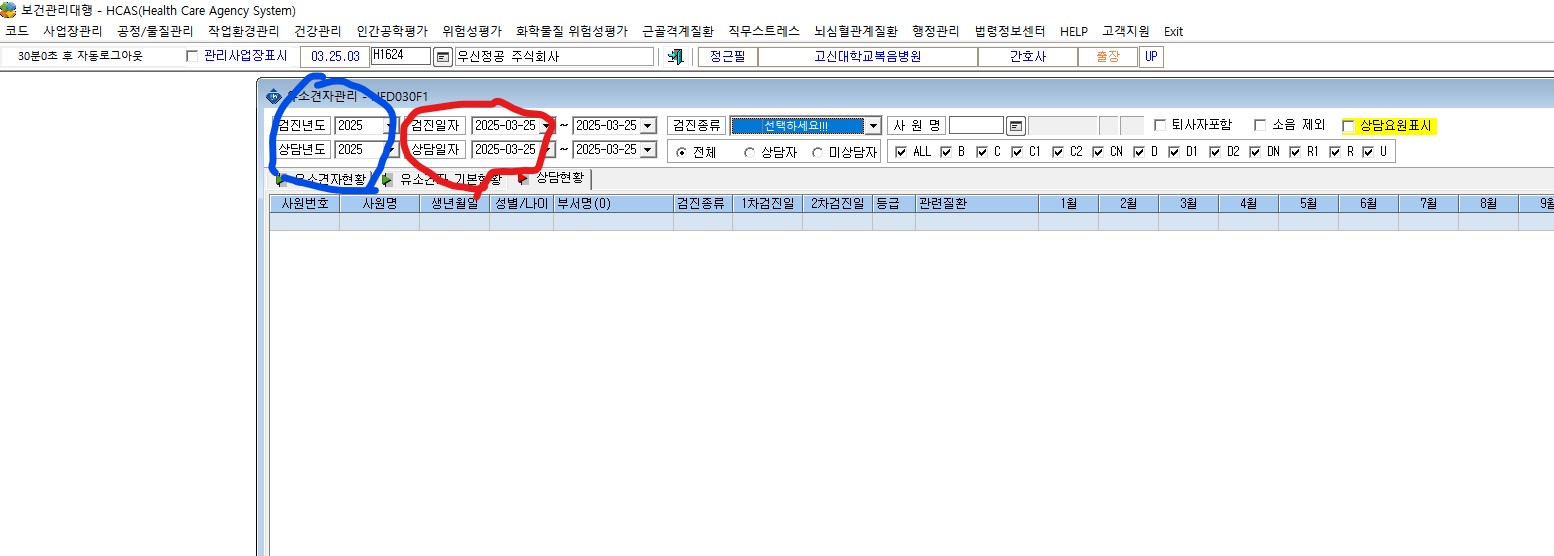This screenshot has width=1554, height=556.
Task: Enable the 관리사업장표시 checkbox
Action: (192, 57)
